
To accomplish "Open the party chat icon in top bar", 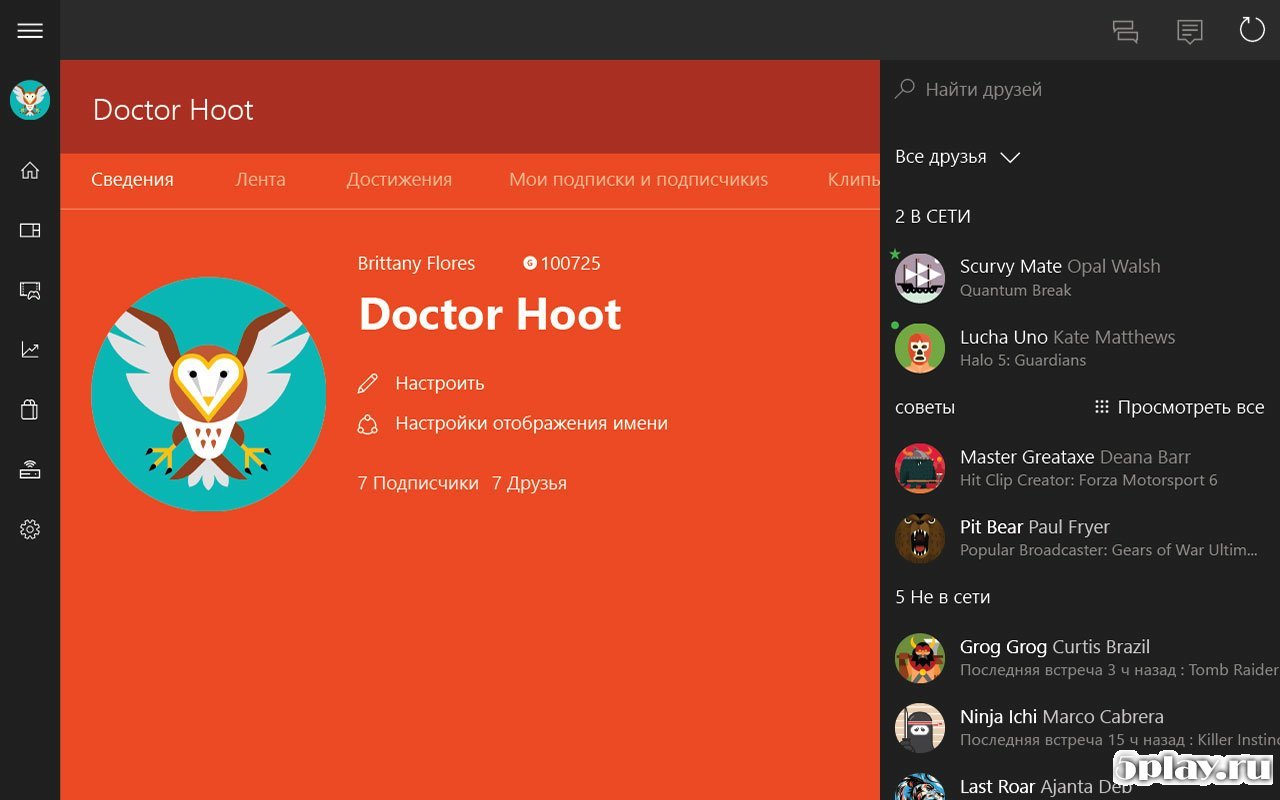I will pos(1125,31).
